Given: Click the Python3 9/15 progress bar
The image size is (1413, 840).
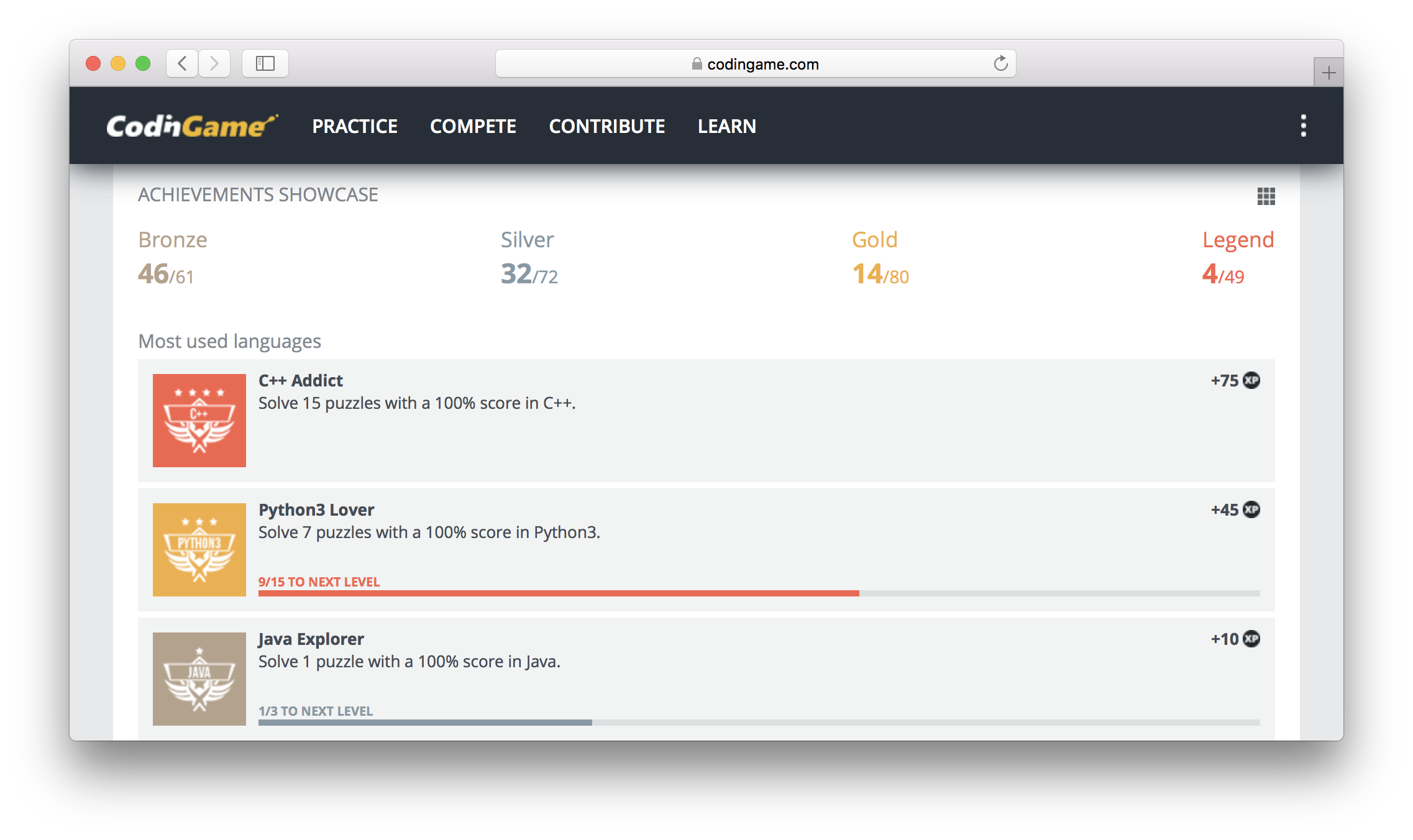Looking at the screenshot, I should [759, 593].
